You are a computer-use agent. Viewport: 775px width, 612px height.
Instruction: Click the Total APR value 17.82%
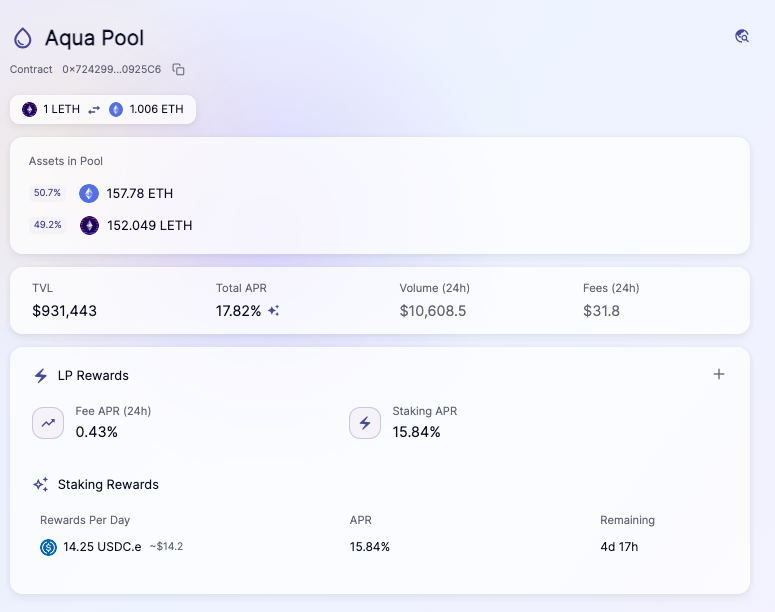[238, 311]
